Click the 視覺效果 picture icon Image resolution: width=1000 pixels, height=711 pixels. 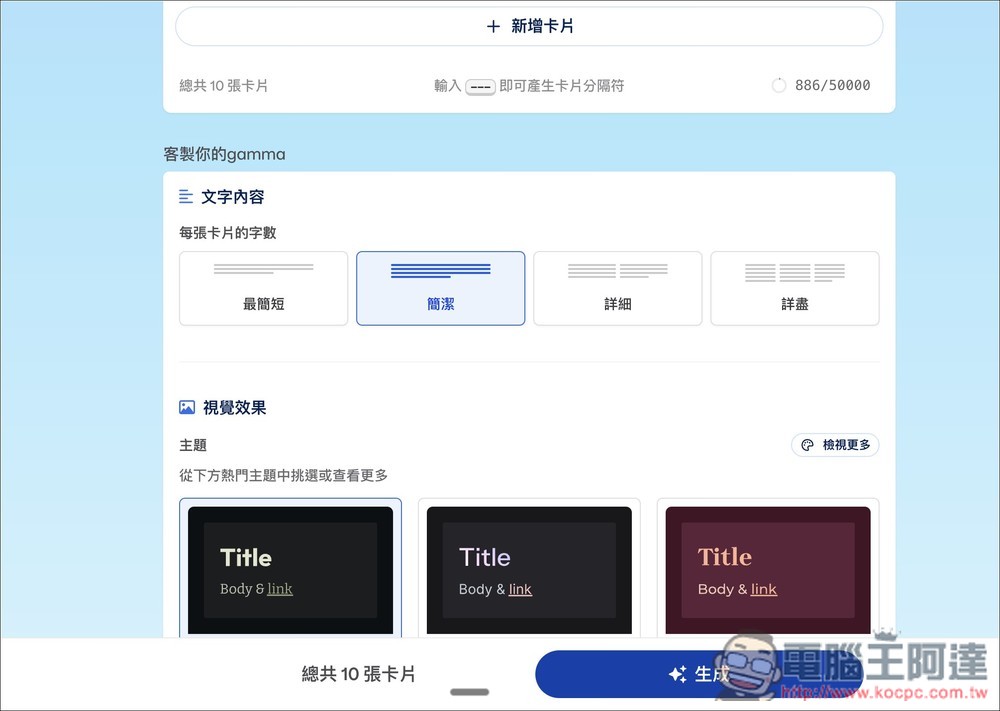(x=186, y=407)
